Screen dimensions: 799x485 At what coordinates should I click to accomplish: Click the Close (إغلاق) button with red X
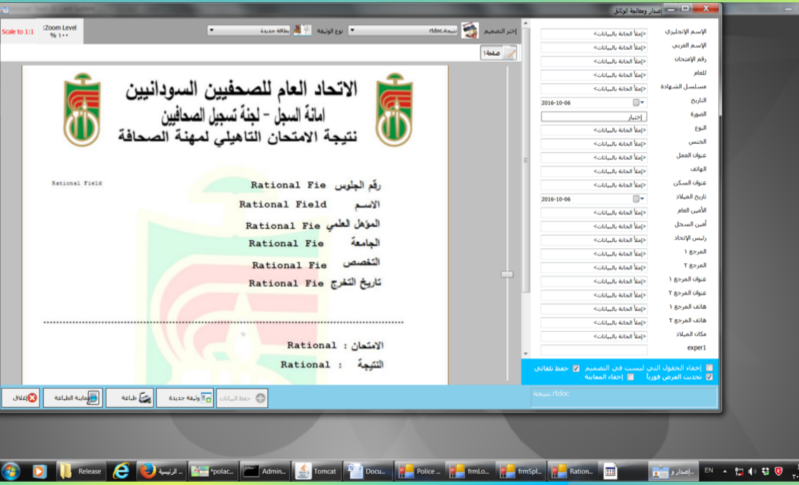click(x=21, y=397)
